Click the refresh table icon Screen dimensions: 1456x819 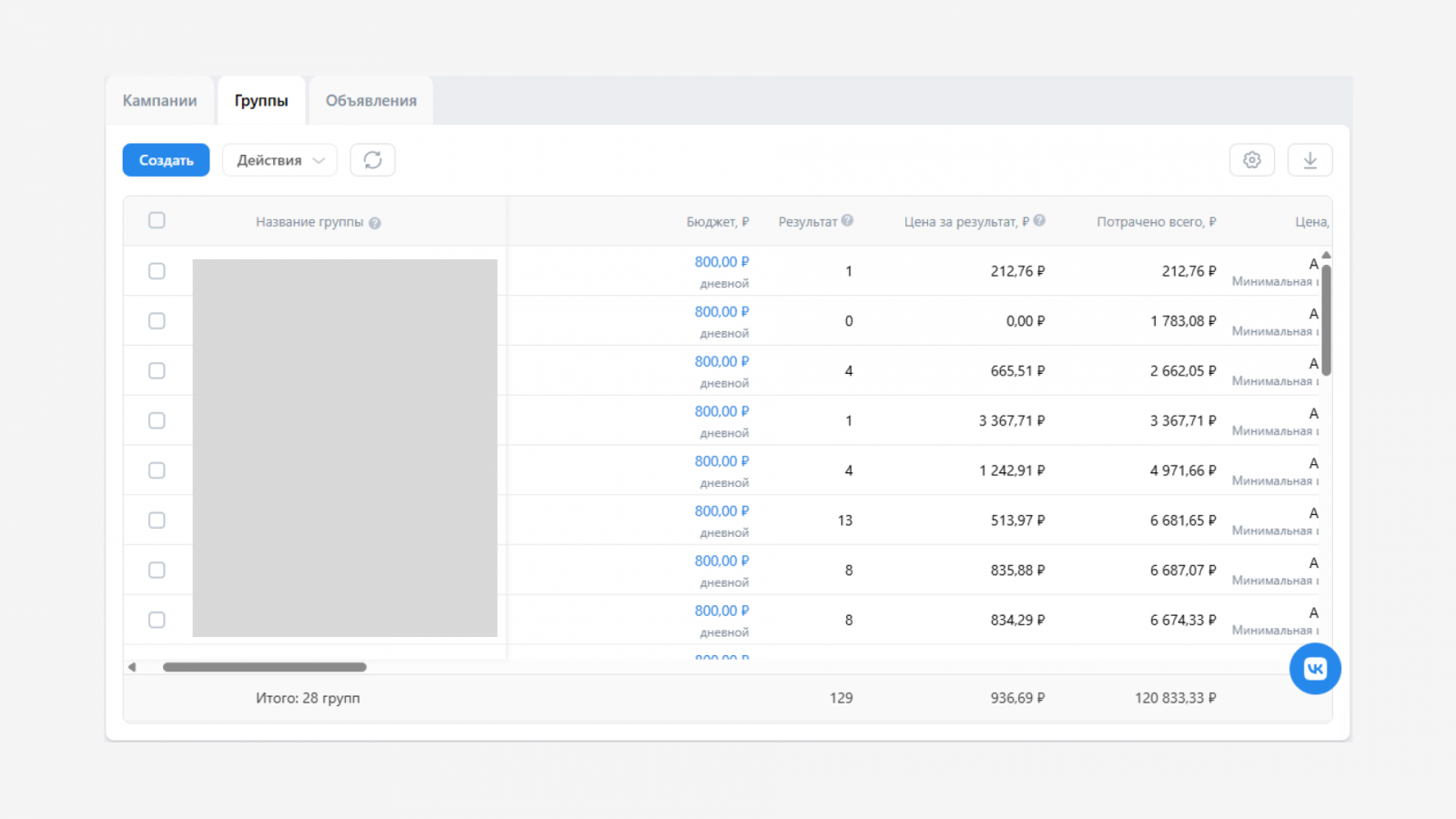click(372, 160)
